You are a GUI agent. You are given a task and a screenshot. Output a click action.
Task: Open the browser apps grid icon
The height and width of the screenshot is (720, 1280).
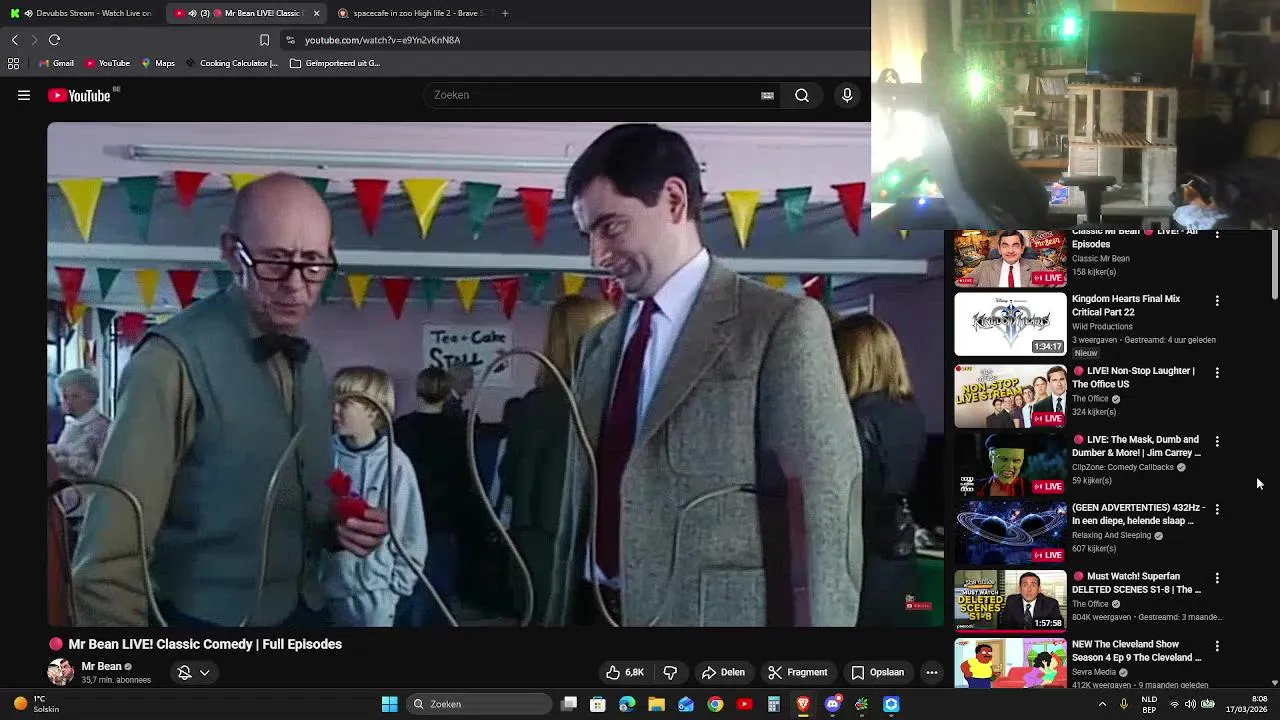click(x=13, y=63)
